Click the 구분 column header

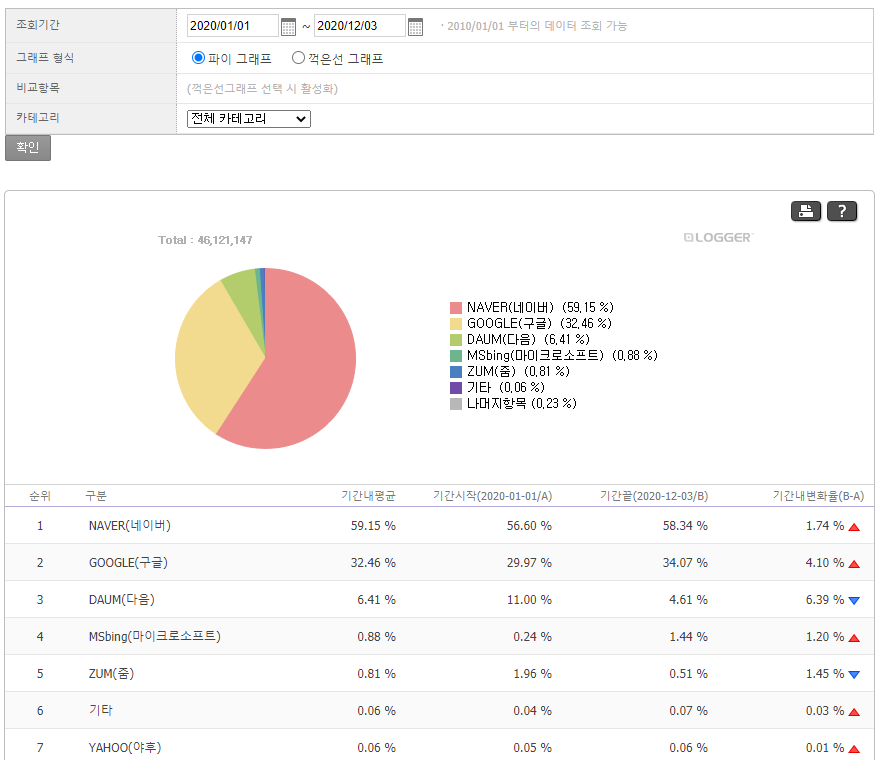96,496
